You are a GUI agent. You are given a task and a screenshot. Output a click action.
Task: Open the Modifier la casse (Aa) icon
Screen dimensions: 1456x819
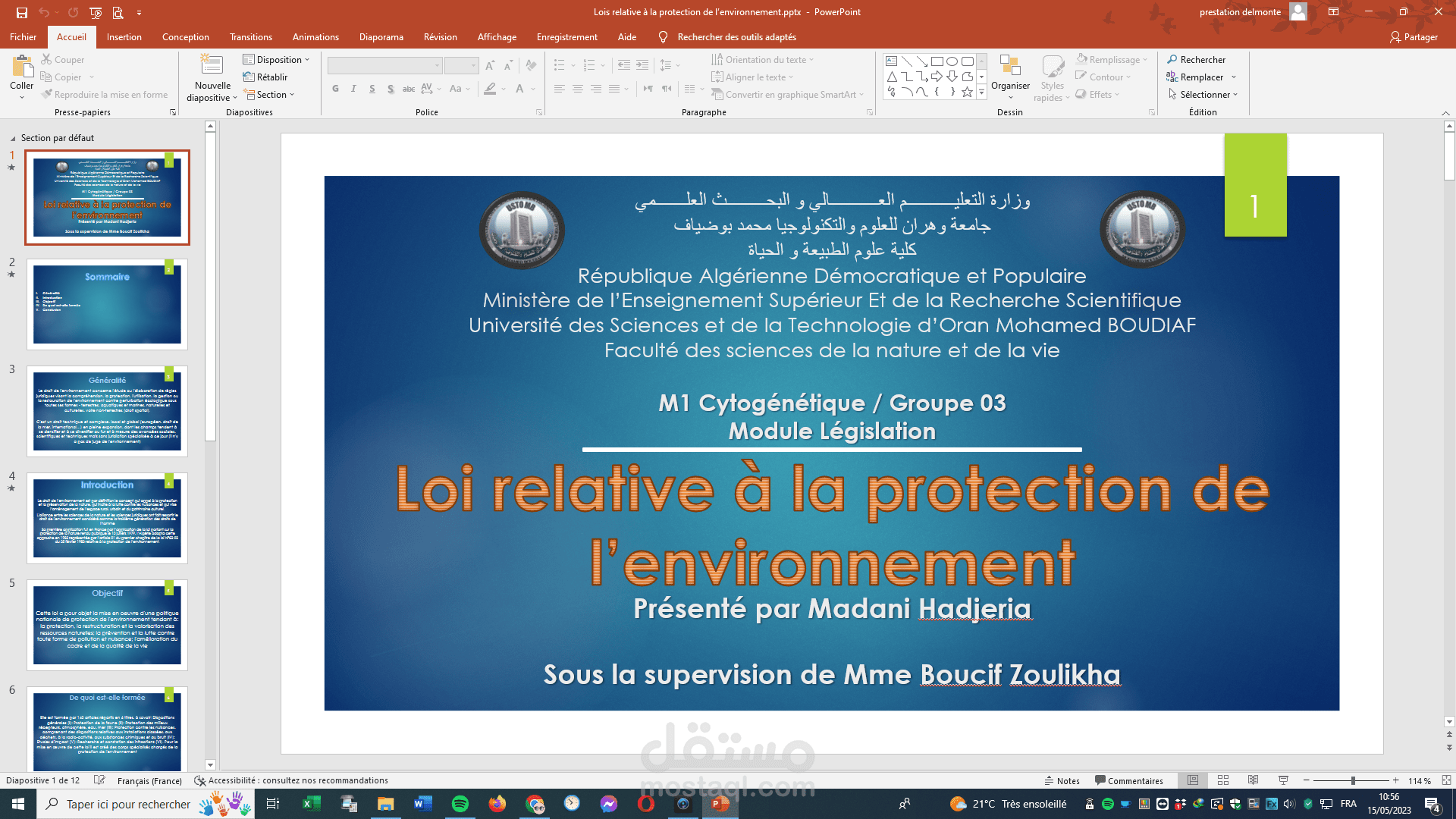(x=455, y=89)
